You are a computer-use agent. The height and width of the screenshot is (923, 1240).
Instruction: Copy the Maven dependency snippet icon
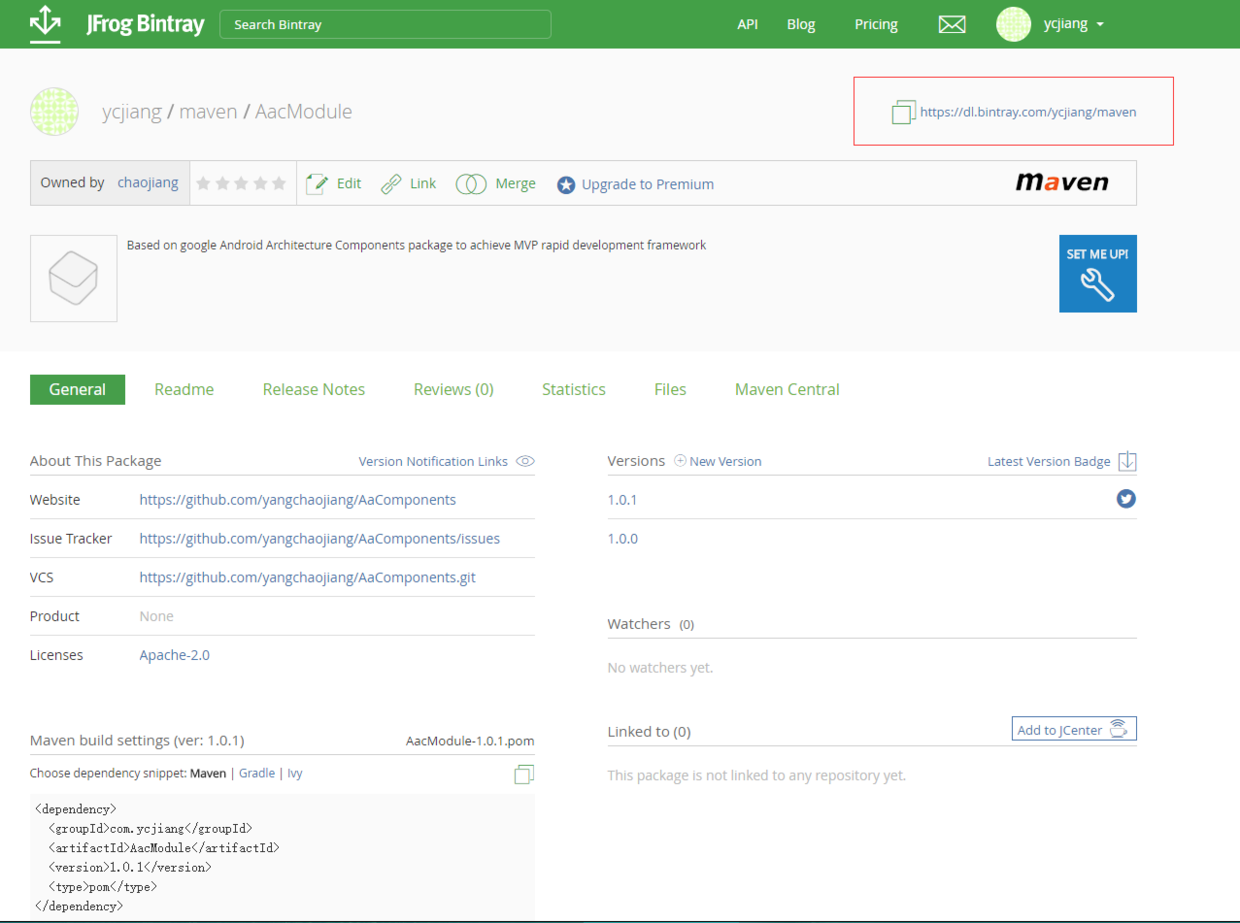[x=524, y=774]
